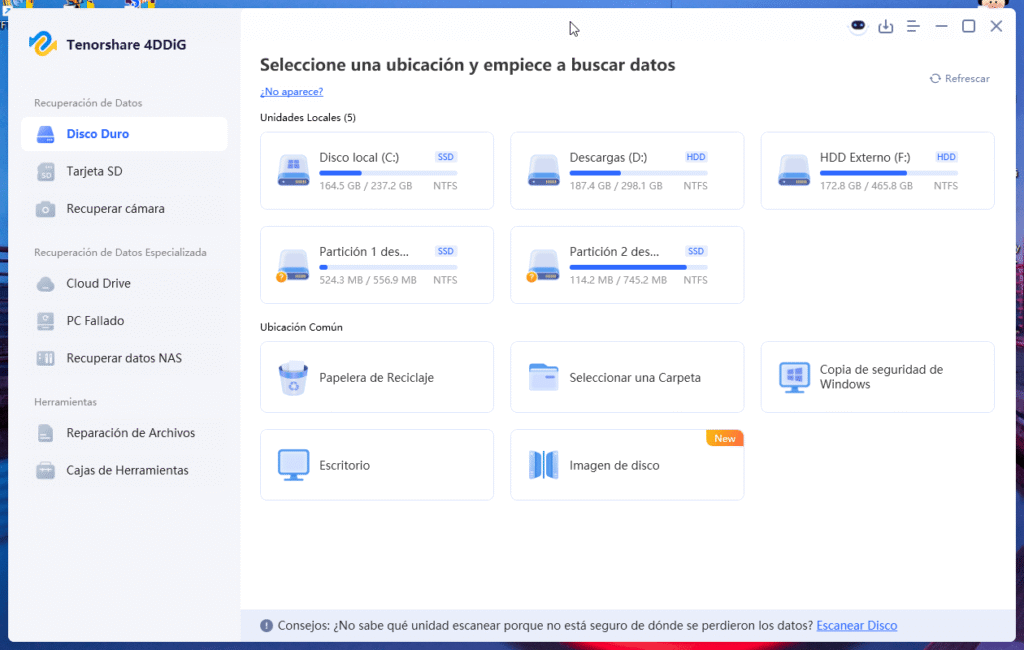Click the Escritorio desktop icon

(x=293, y=465)
